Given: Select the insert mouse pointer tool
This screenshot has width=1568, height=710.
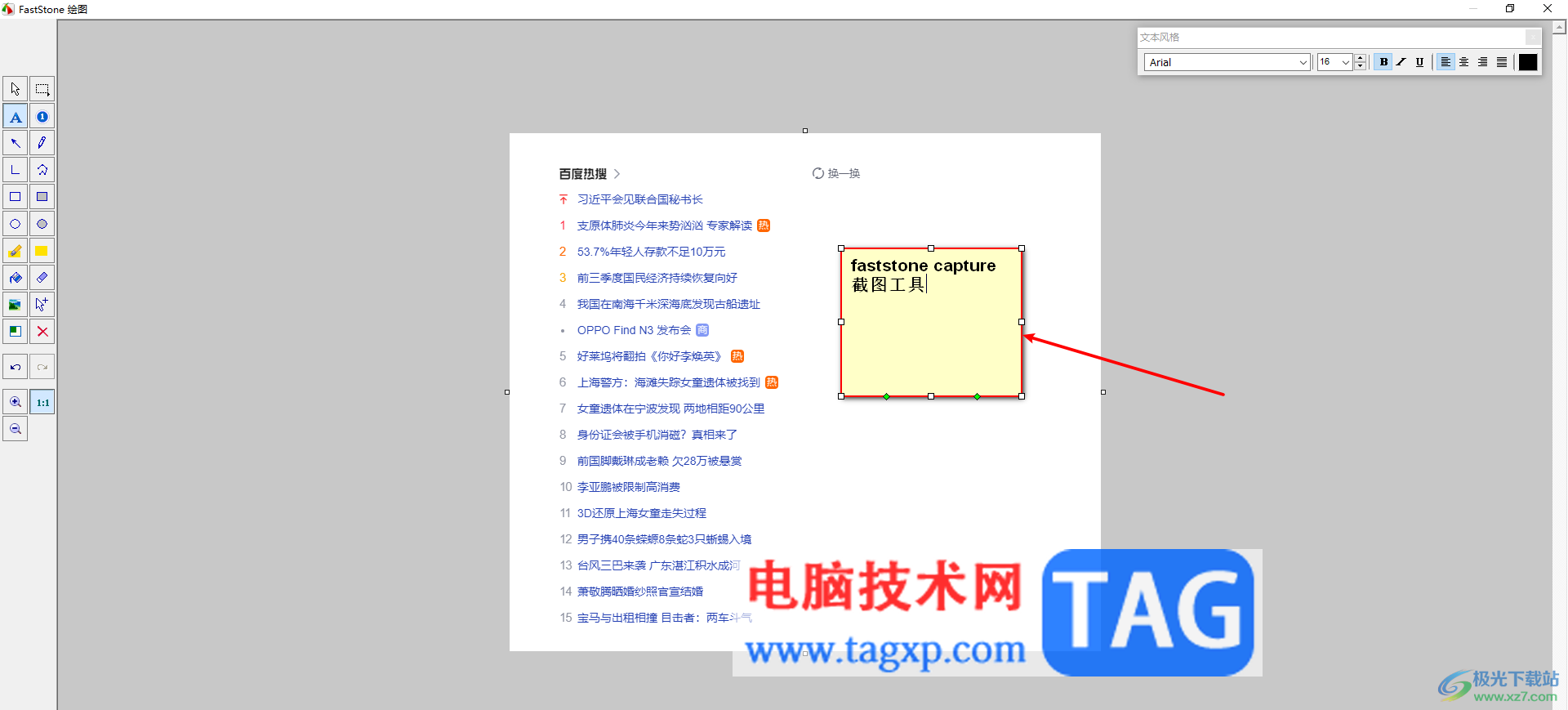Looking at the screenshot, I should (x=42, y=305).
